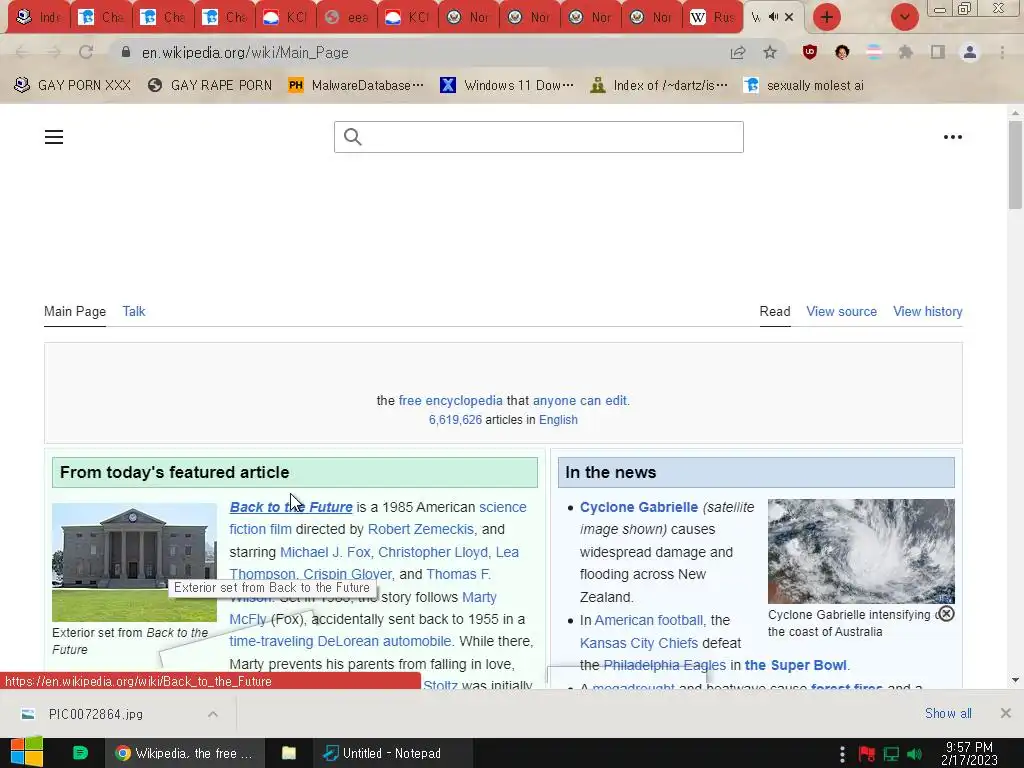Click the courthouse featured article thumbnail
The width and height of the screenshot is (1024, 768).
tap(134, 562)
